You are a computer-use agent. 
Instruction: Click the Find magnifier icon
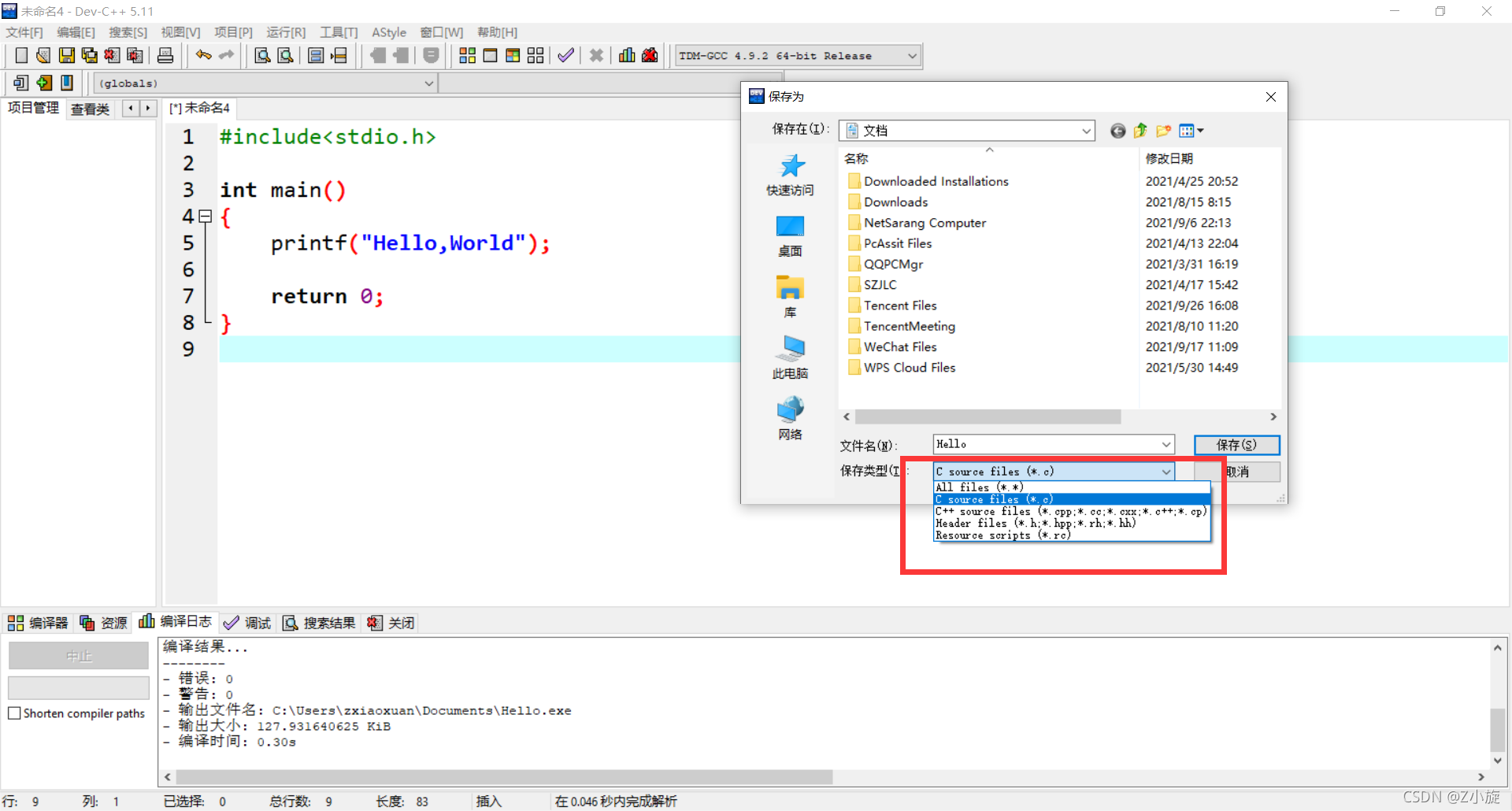263,55
